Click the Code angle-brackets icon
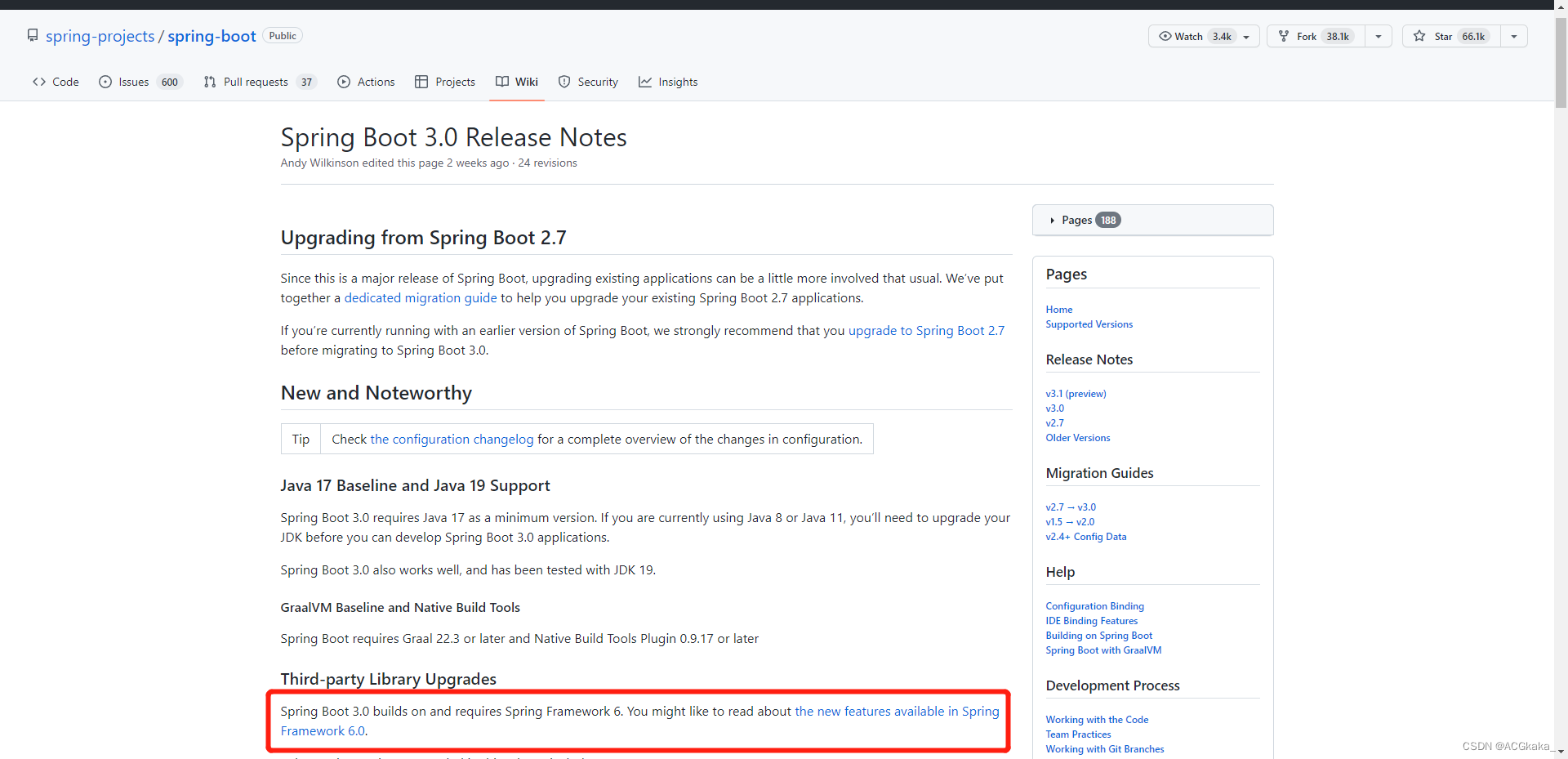This screenshot has height=759, width=1568. (38, 82)
